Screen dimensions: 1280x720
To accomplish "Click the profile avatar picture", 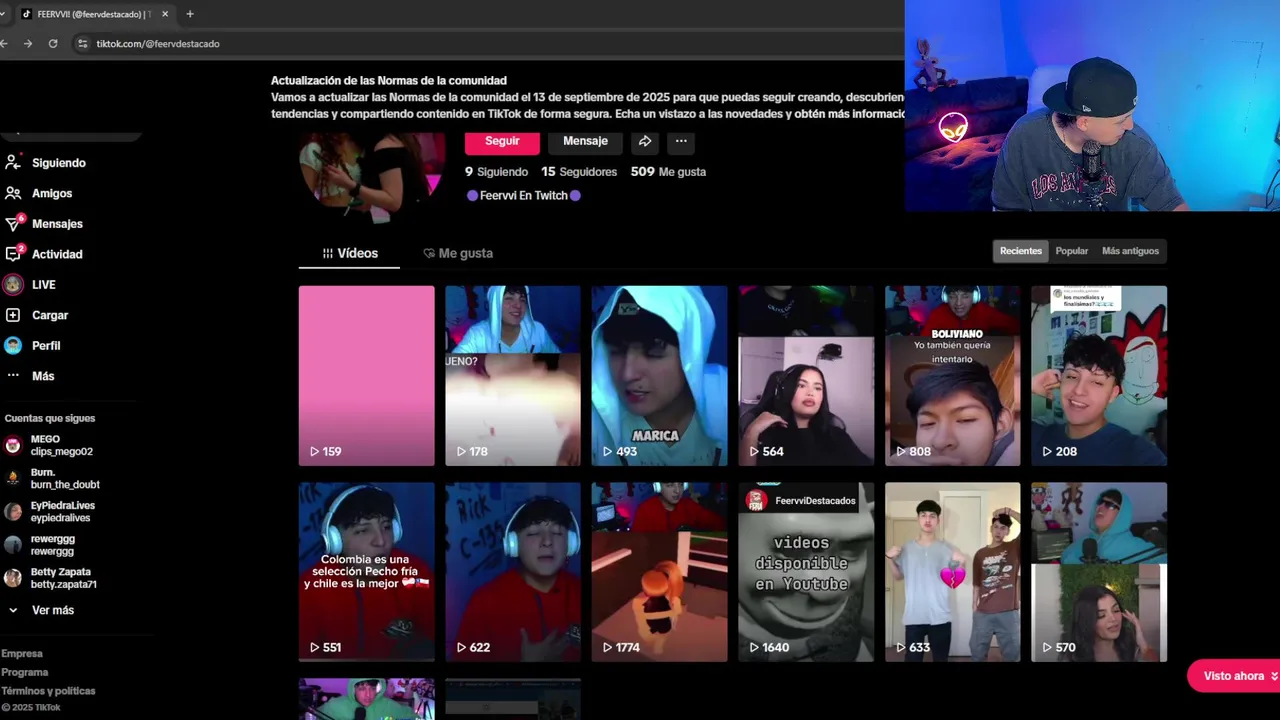I will (372, 176).
